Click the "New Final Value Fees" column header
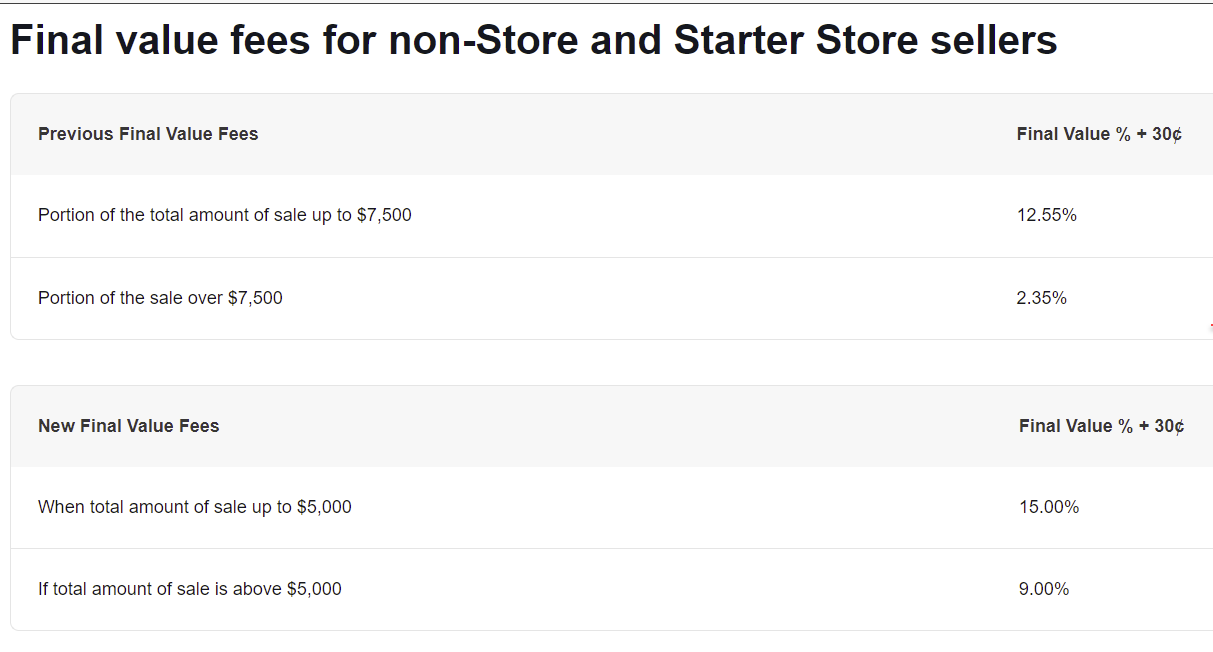This screenshot has height=652, width=1213. [128, 426]
